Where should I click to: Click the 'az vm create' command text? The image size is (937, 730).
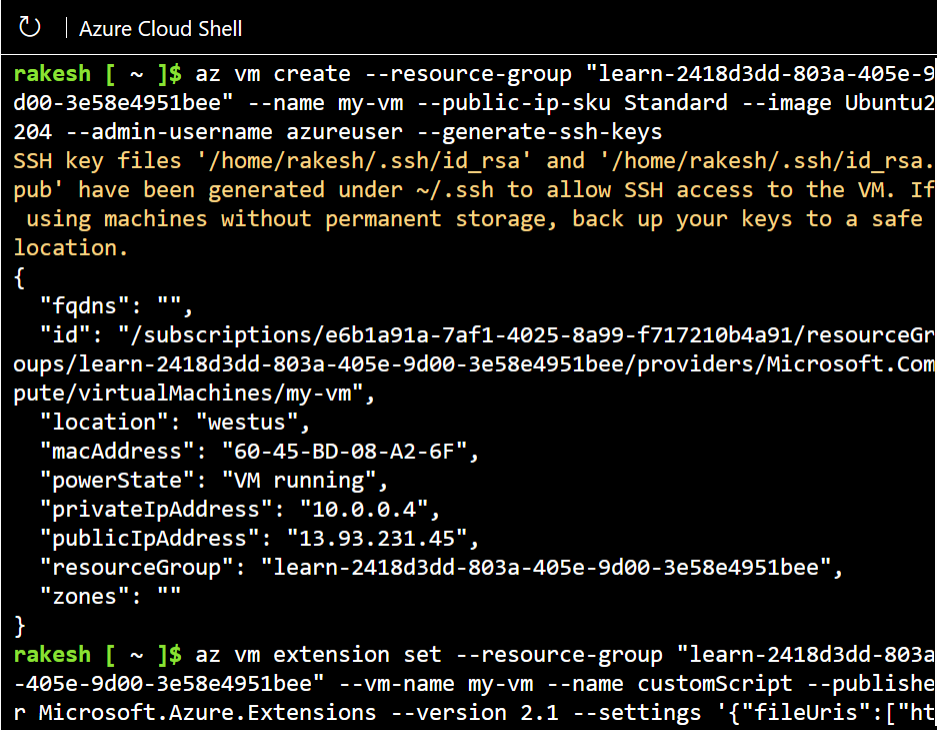pyautogui.click(x=273, y=73)
